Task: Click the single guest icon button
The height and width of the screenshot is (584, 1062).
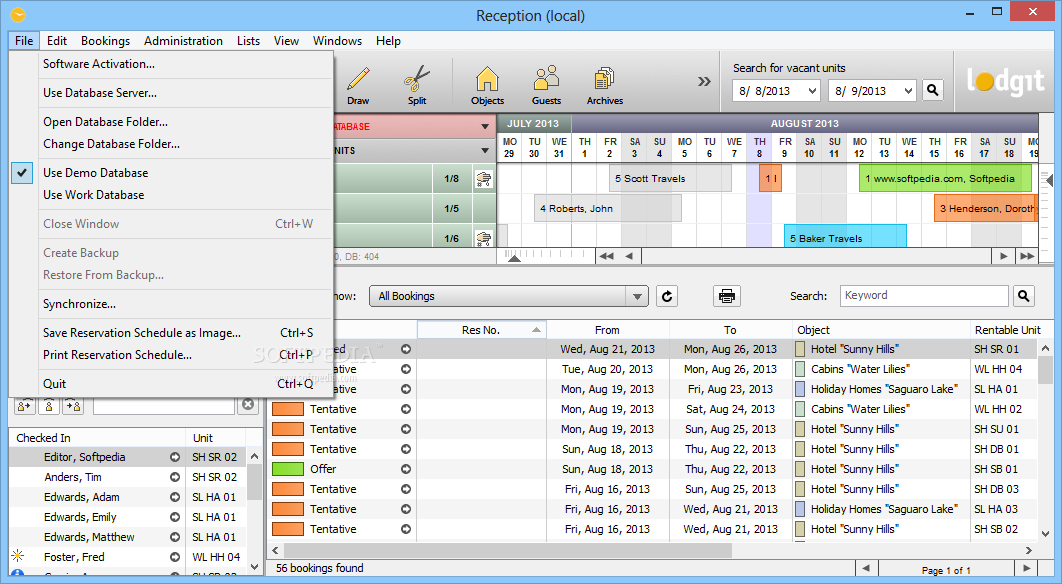Action: pyautogui.click(x=49, y=405)
